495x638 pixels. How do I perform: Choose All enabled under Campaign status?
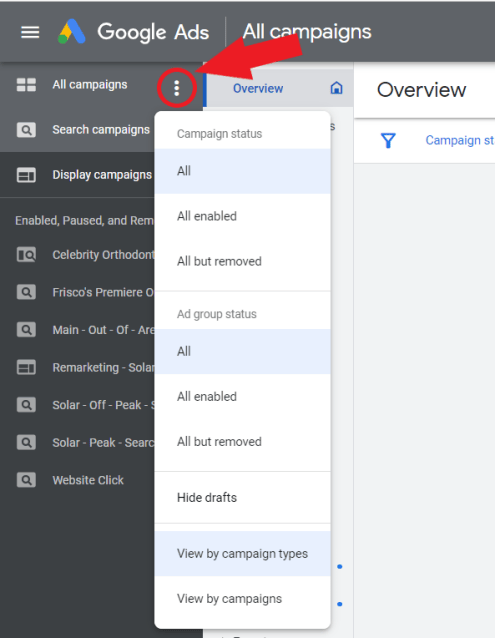coord(242,216)
